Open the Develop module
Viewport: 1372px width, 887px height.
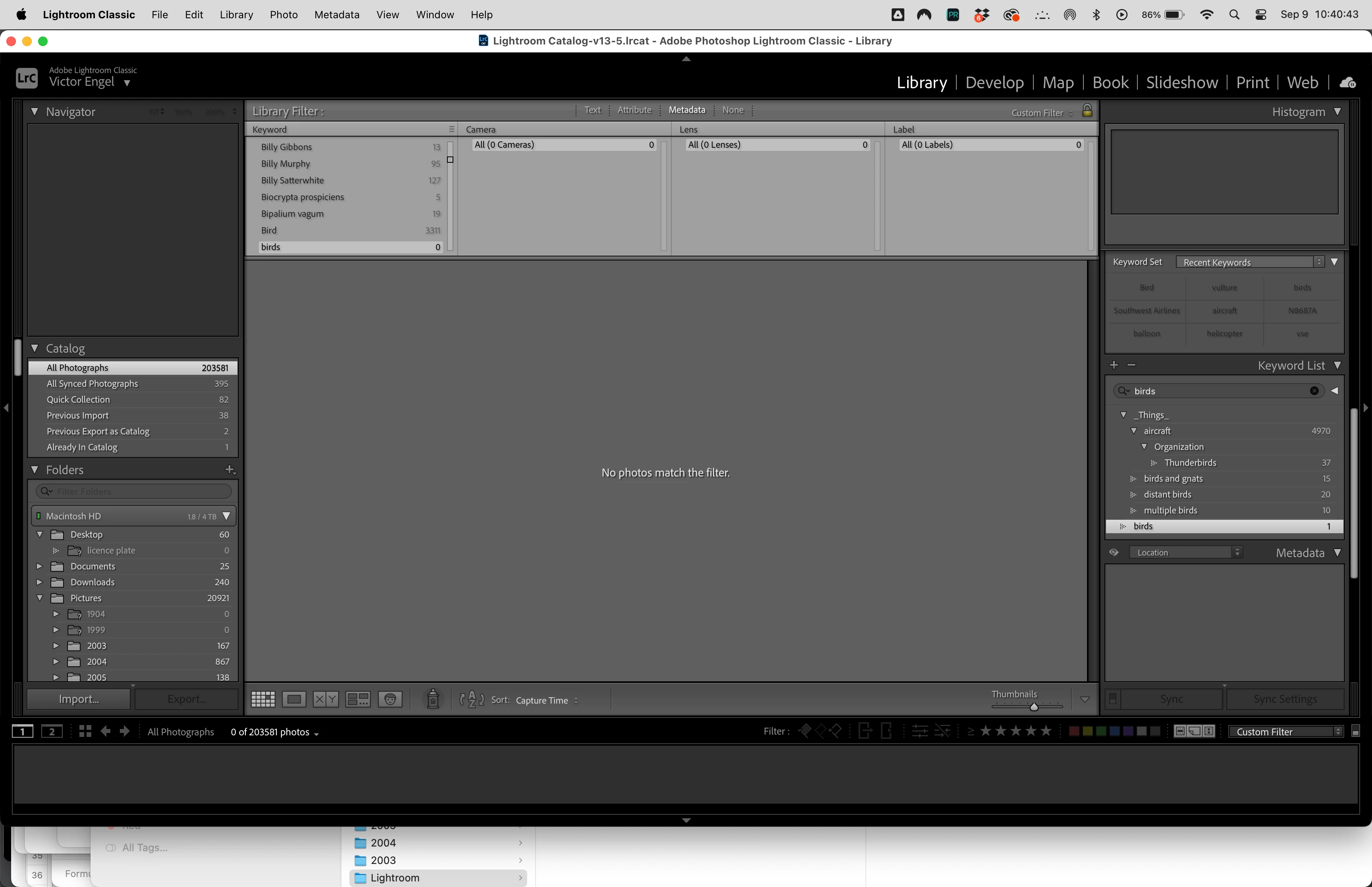tap(994, 83)
